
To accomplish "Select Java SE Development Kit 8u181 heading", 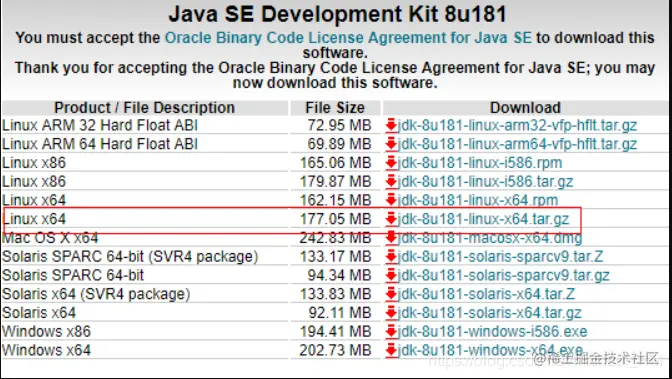I will tap(337, 15).
